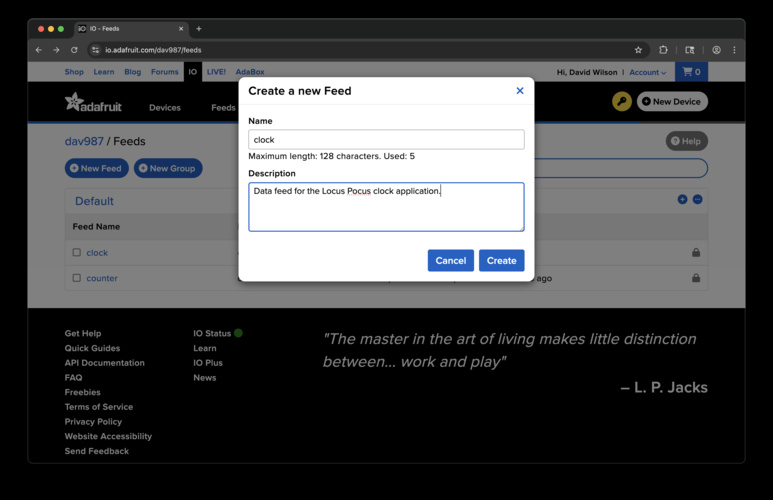Open the Feeds menu
Image resolution: width=773 pixels, height=500 pixels.
[223, 107]
